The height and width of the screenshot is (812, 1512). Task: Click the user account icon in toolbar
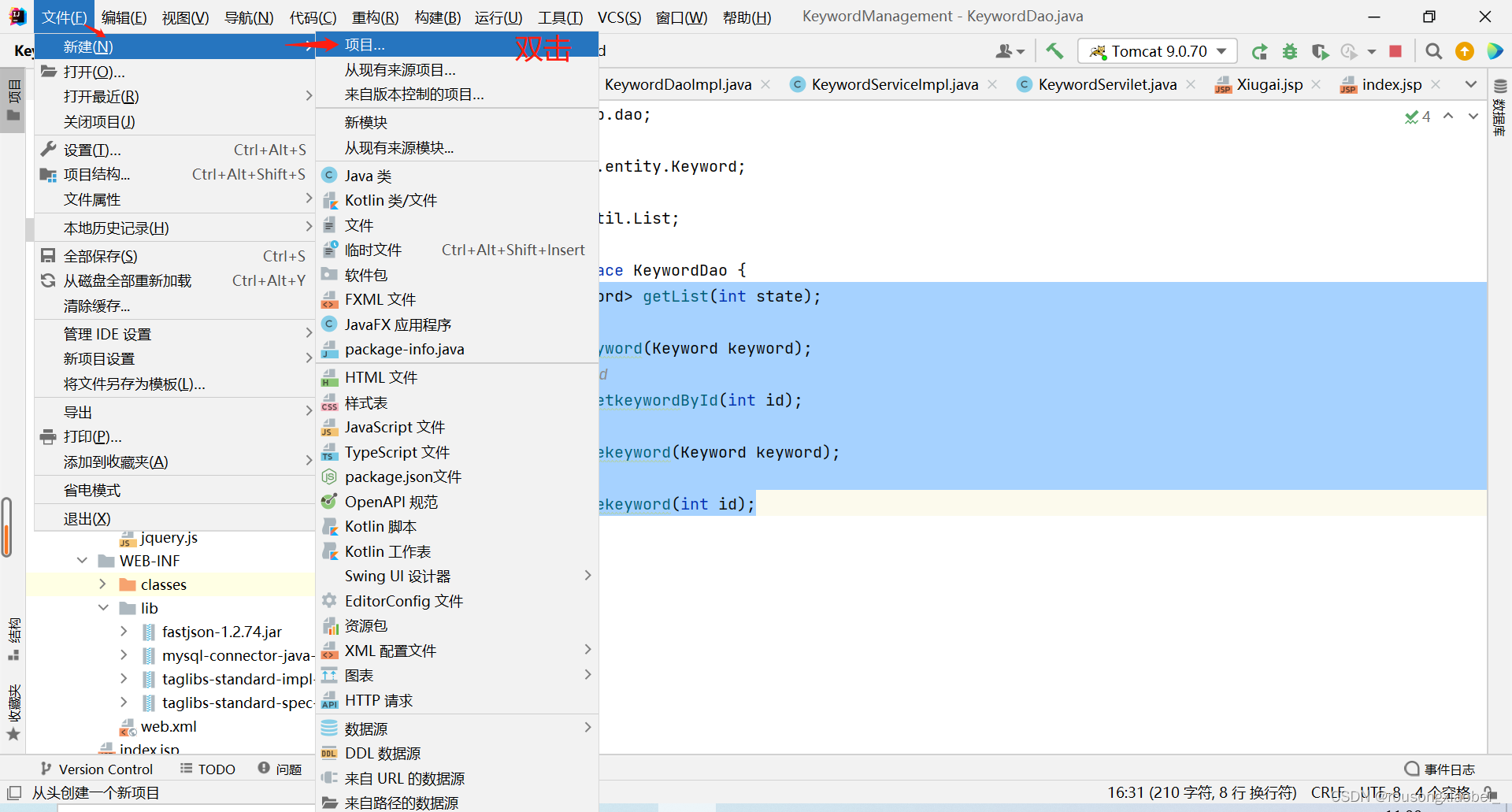pyautogui.click(x=1010, y=51)
